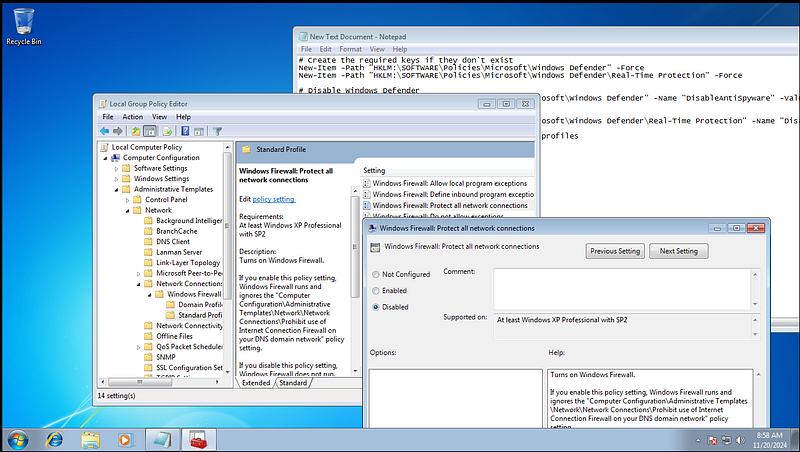Click 'Define inbound program exceptions' policy icon
The height and width of the screenshot is (452, 800).
pyautogui.click(x=367, y=194)
